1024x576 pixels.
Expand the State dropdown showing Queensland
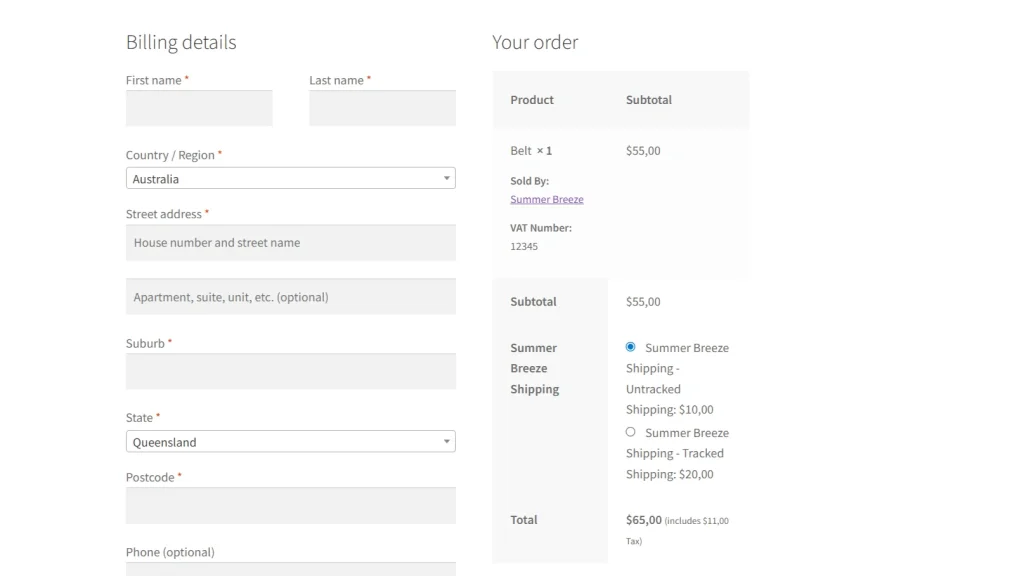click(x=290, y=441)
